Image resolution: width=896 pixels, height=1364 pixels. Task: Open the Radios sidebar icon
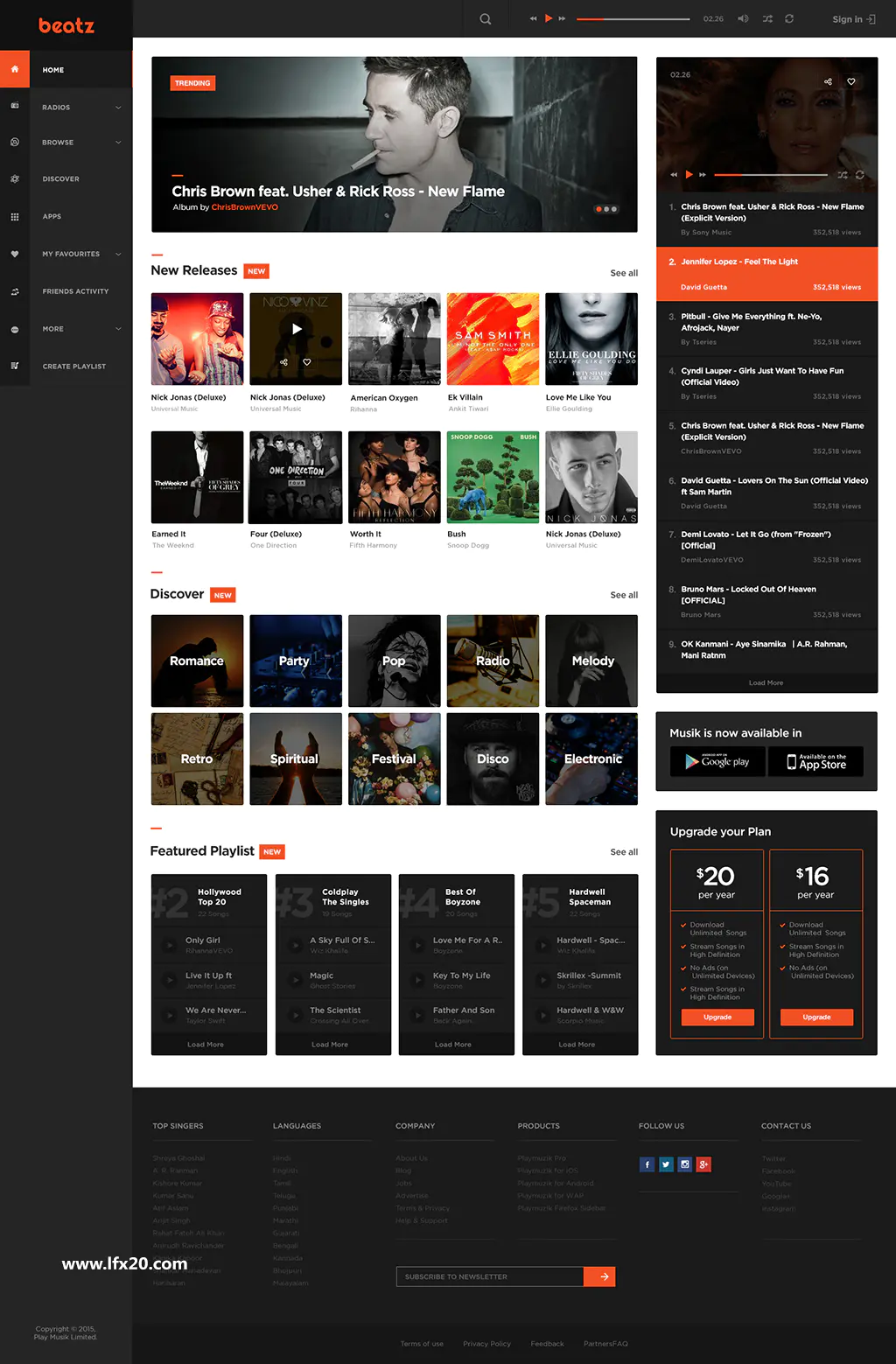pyautogui.click(x=15, y=106)
